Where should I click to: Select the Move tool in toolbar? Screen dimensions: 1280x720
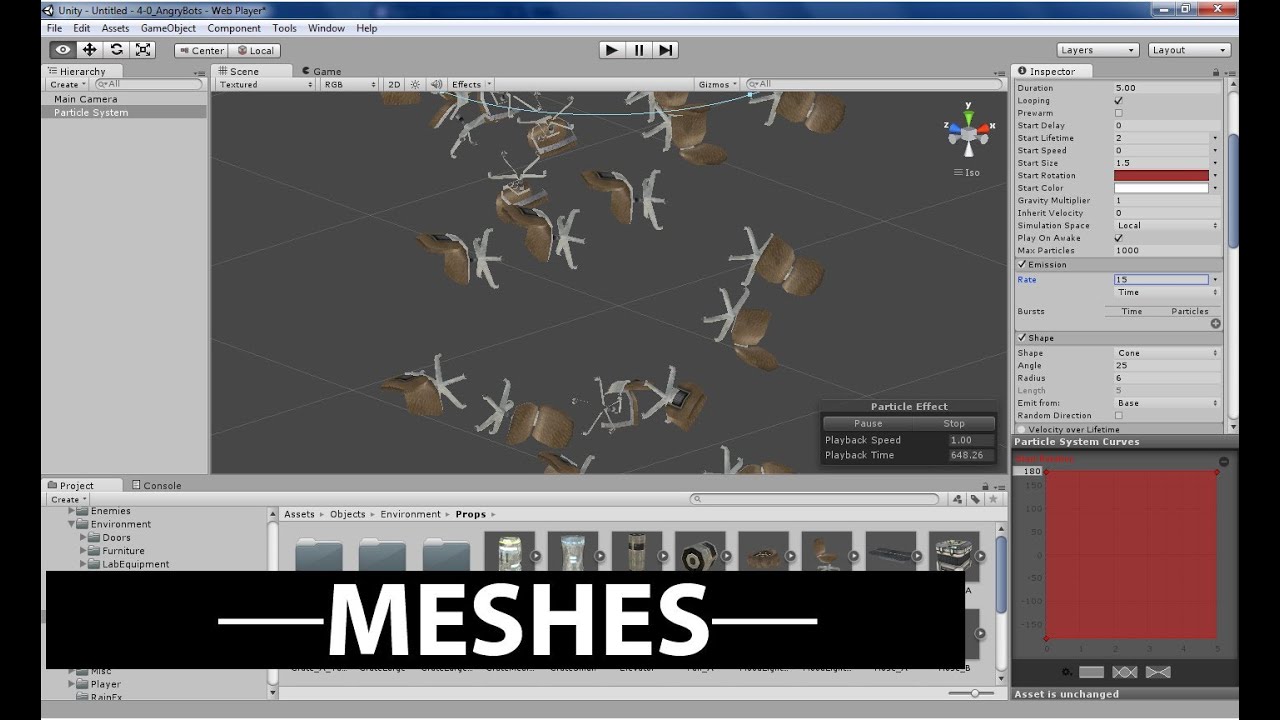pyautogui.click(x=89, y=50)
